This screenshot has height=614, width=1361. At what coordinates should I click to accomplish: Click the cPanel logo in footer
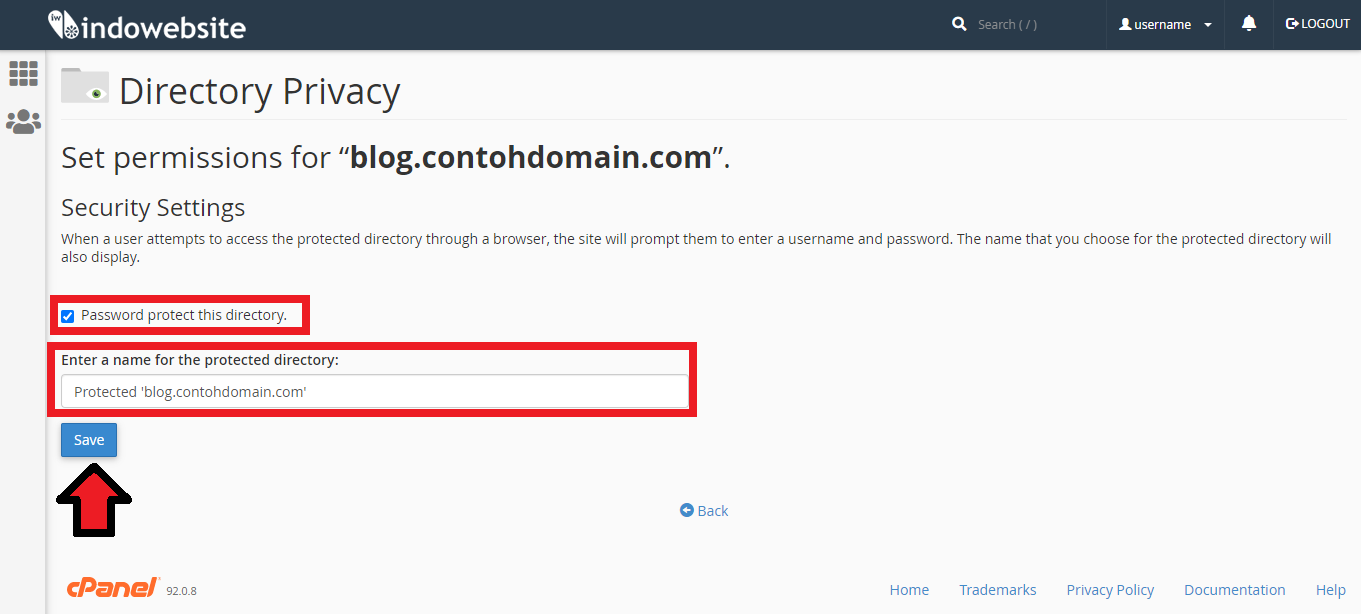pyautogui.click(x=112, y=588)
